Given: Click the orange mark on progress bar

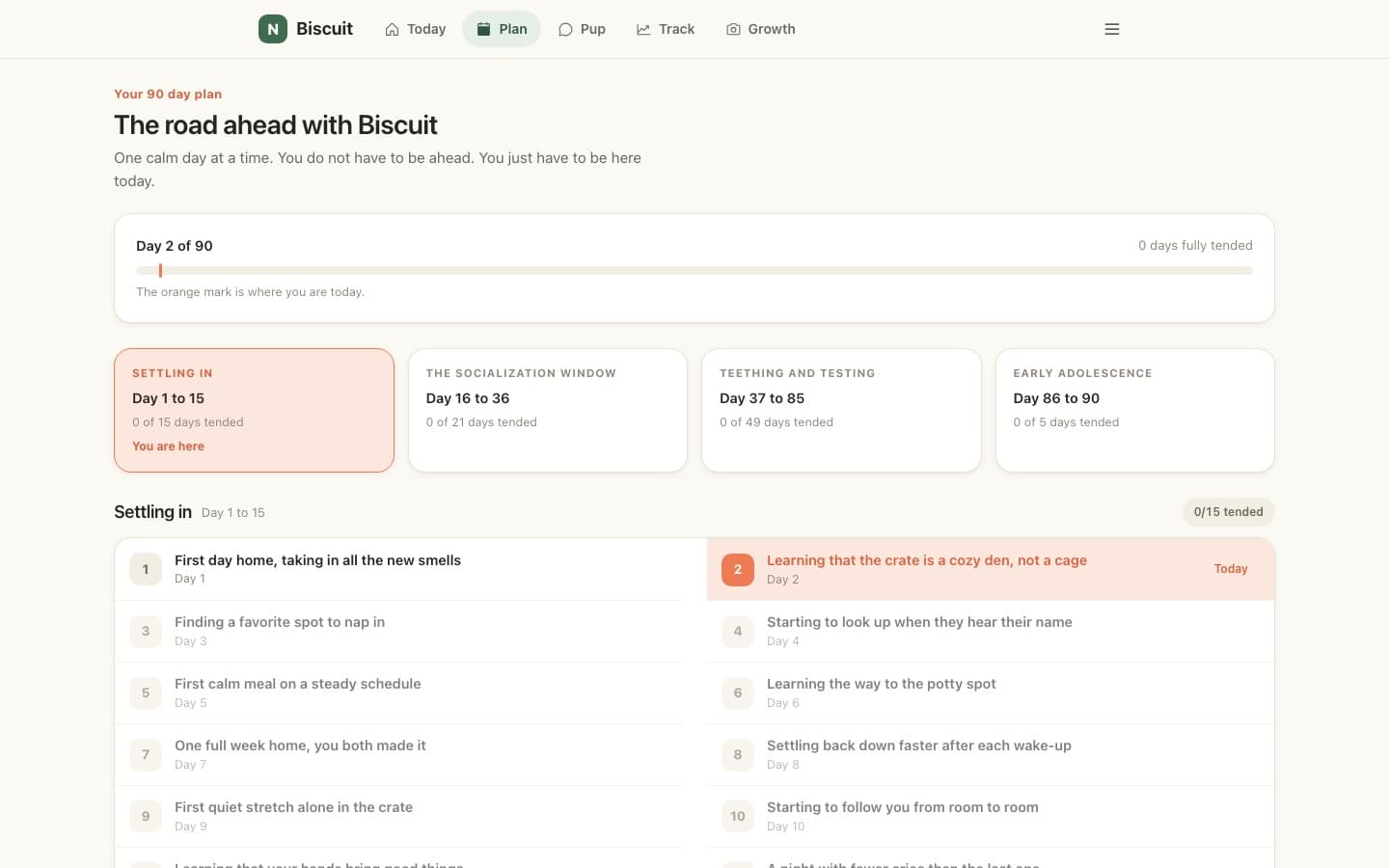Looking at the screenshot, I should tap(160, 271).
